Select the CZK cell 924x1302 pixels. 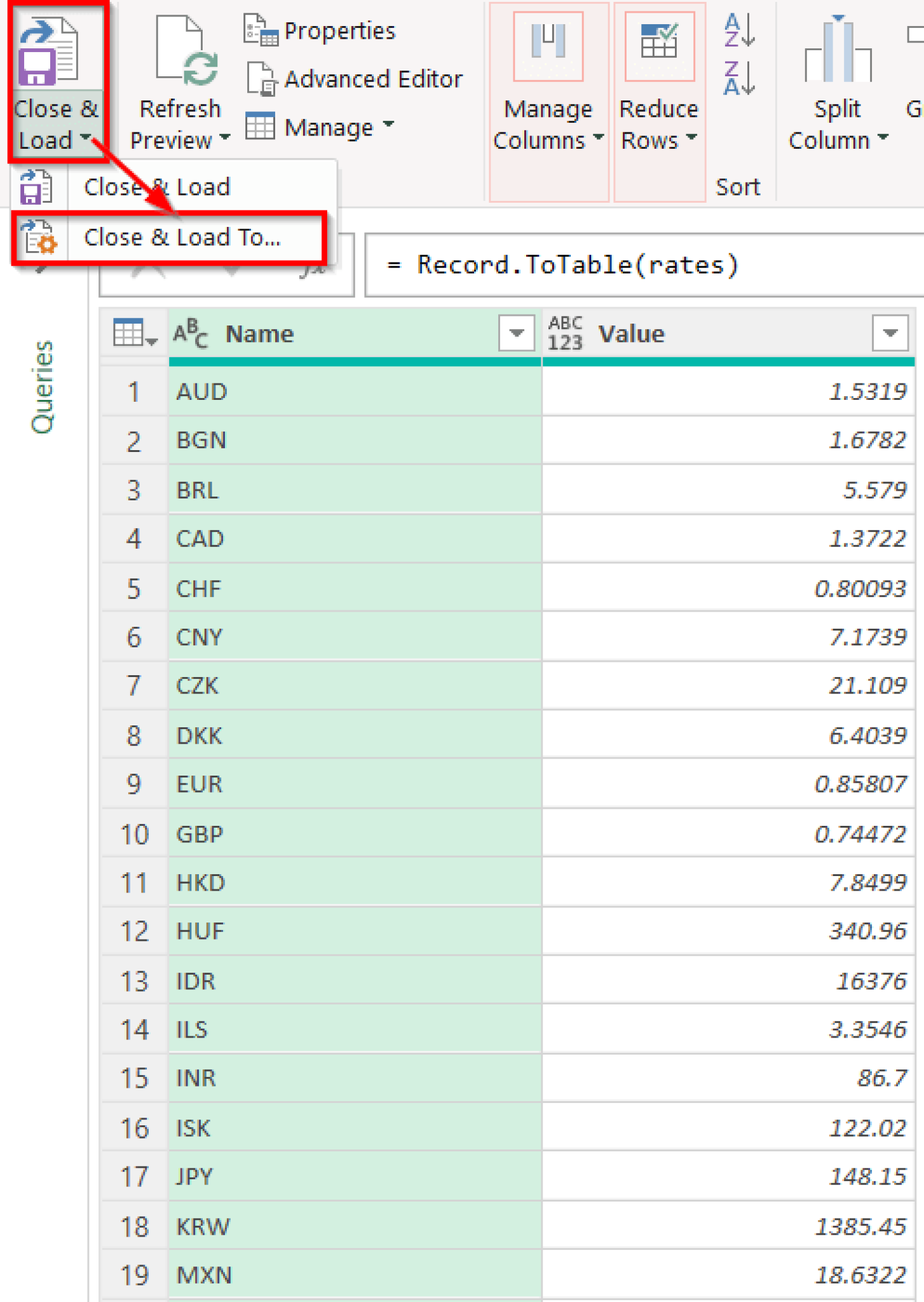pos(355,686)
